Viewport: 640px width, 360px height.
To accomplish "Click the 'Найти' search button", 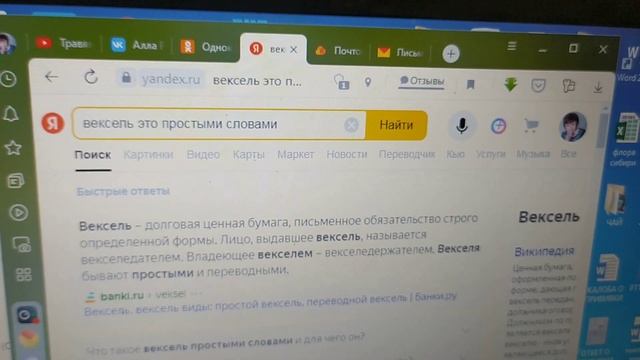I will (396, 125).
